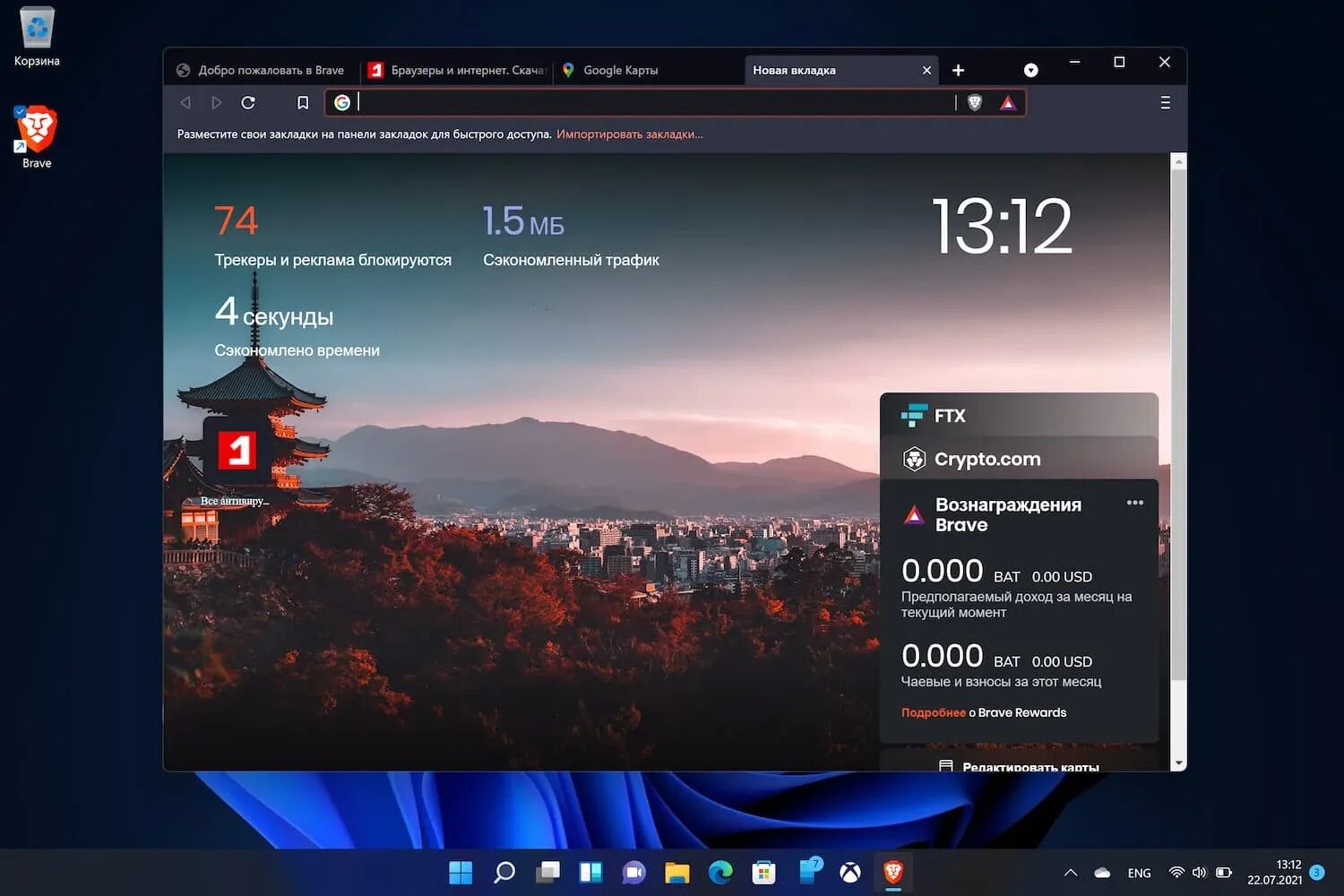Screen dimensions: 1344x896
Task: Open Brave Shields lion icon in address bar
Action: pyautogui.click(x=975, y=103)
